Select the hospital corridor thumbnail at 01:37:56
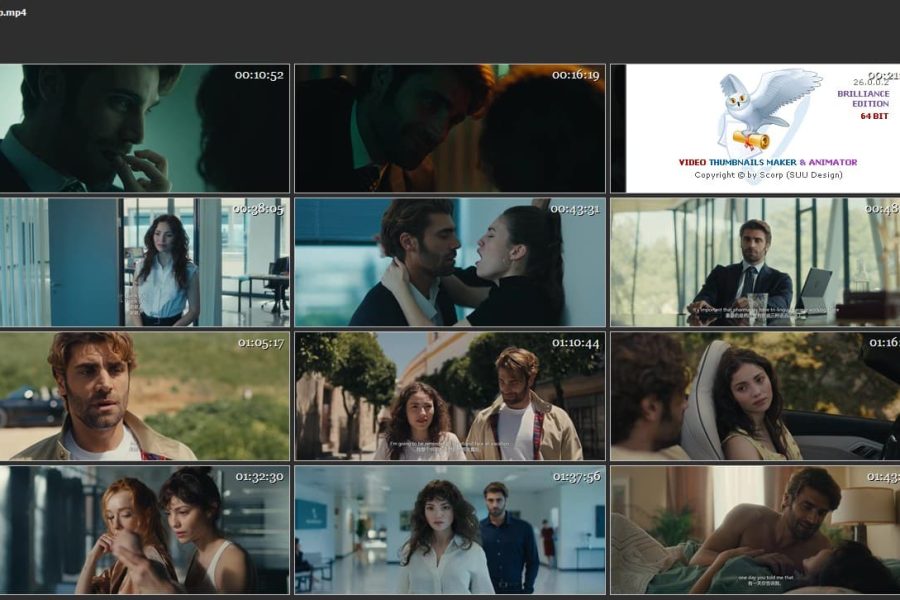Viewport: 900px width, 600px height. [x=449, y=530]
